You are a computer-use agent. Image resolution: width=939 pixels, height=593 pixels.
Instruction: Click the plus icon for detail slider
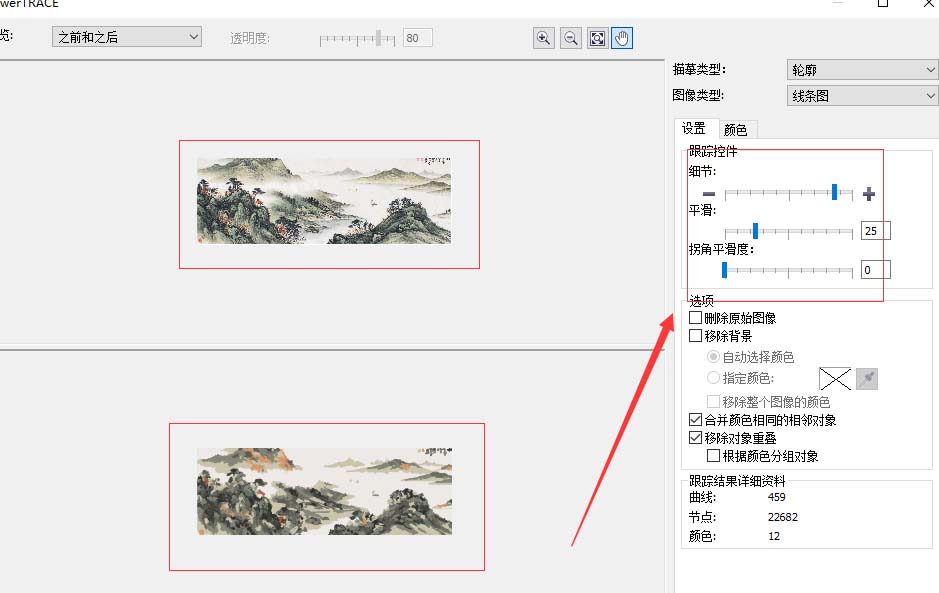point(869,193)
